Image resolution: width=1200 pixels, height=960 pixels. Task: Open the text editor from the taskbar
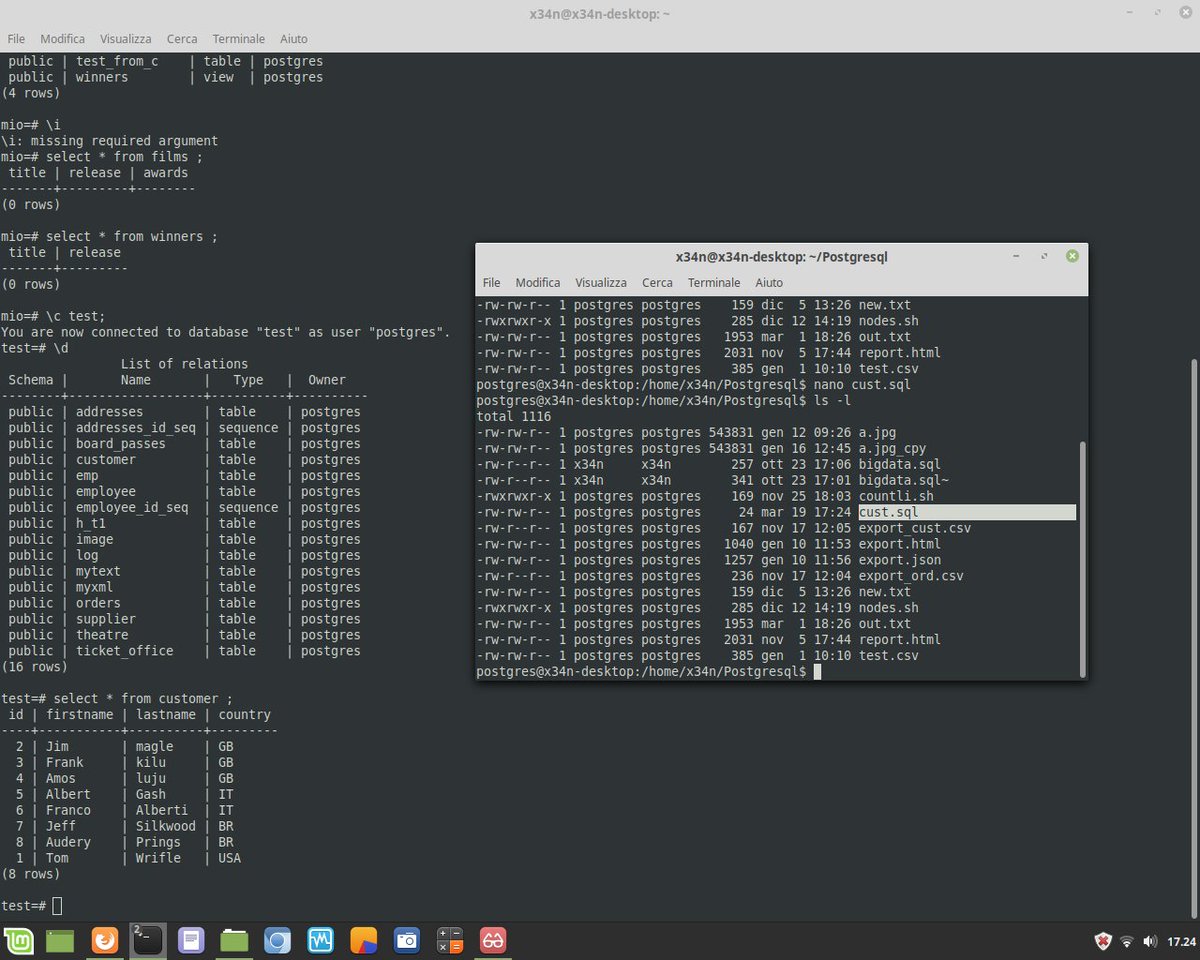pos(192,940)
